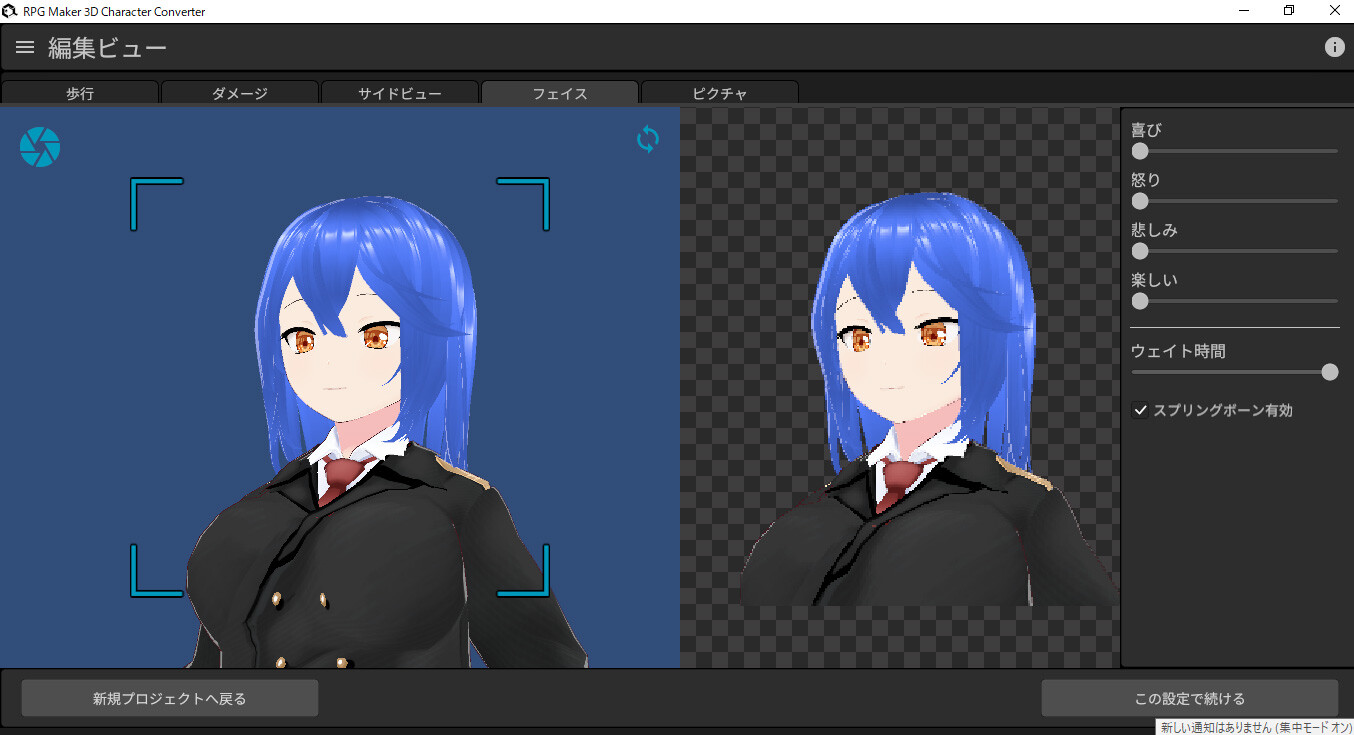Click the camera capture aperture icon
Screen dimensions: 1354x735
click(x=39, y=146)
